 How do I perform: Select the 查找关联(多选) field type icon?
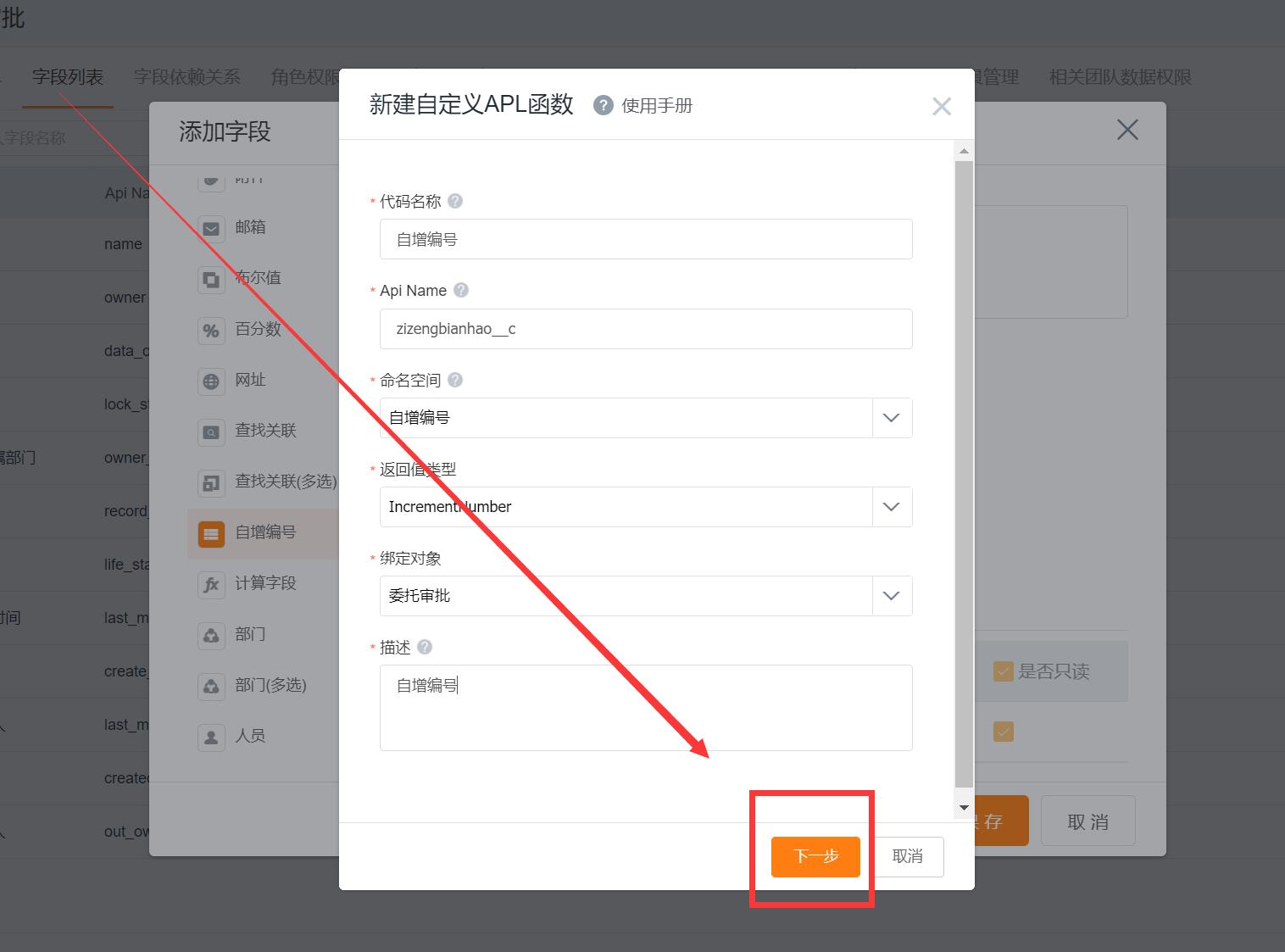(x=211, y=483)
